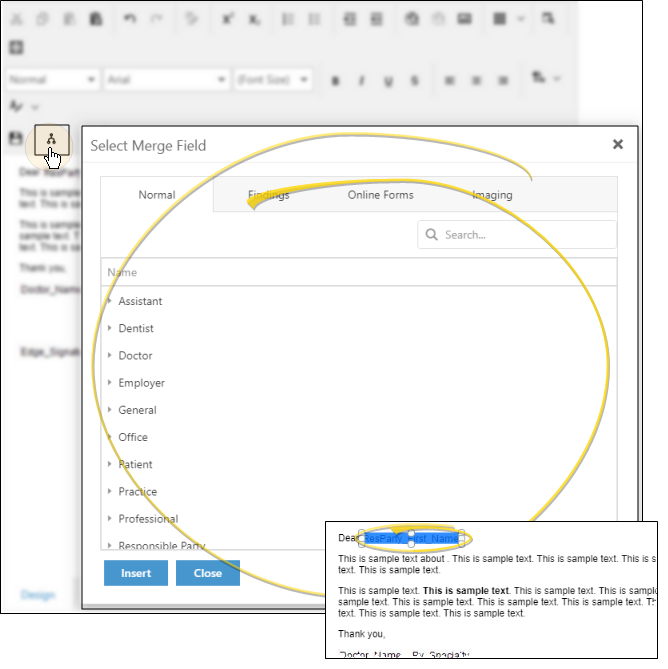668x669 pixels.
Task: Click the Insert button
Action: coord(136,573)
